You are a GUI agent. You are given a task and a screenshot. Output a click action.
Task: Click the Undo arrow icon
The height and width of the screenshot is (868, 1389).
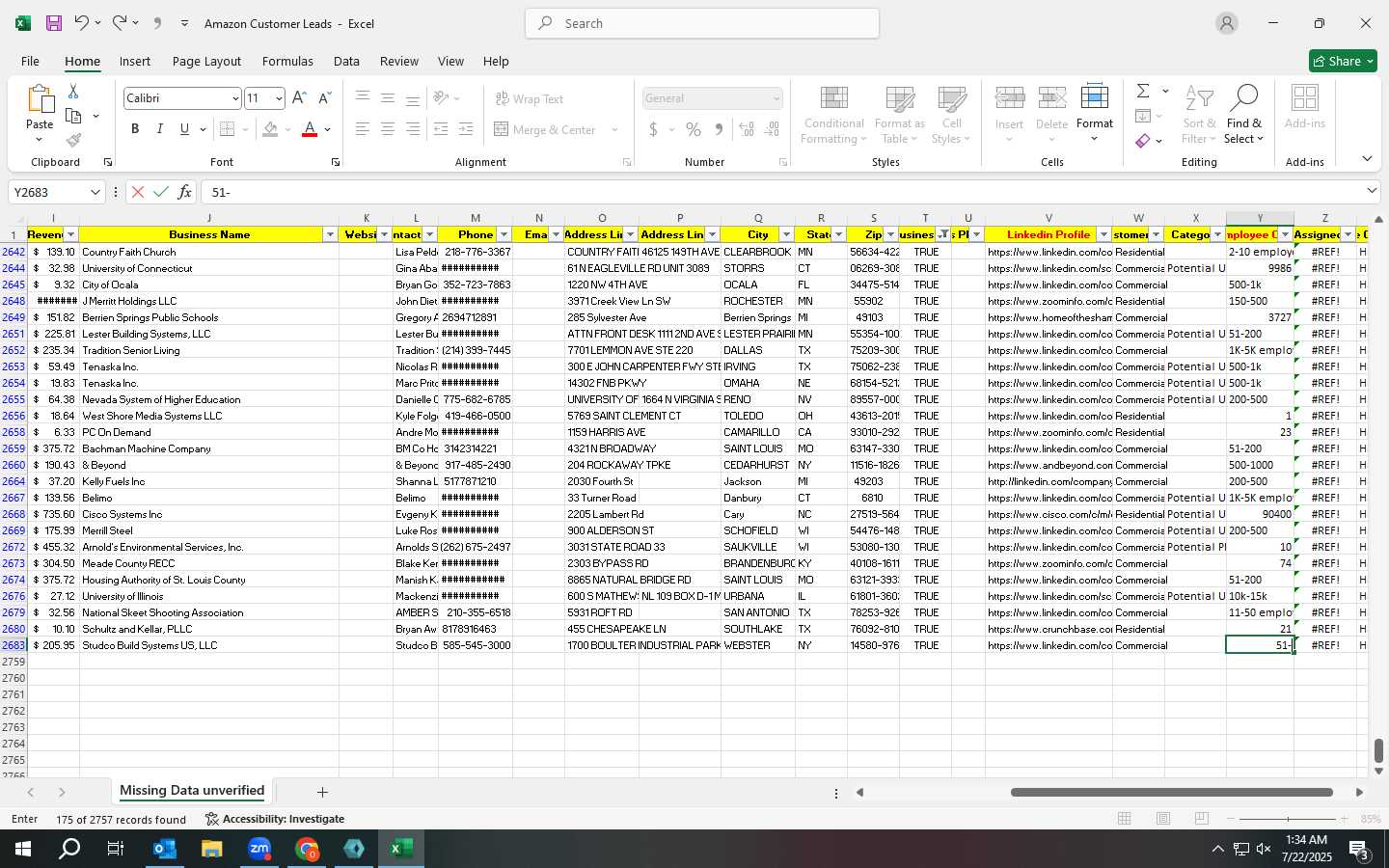pyautogui.click(x=82, y=23)
